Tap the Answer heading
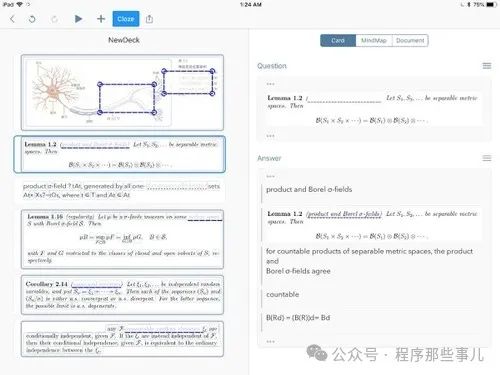 (x=269, y=158)
